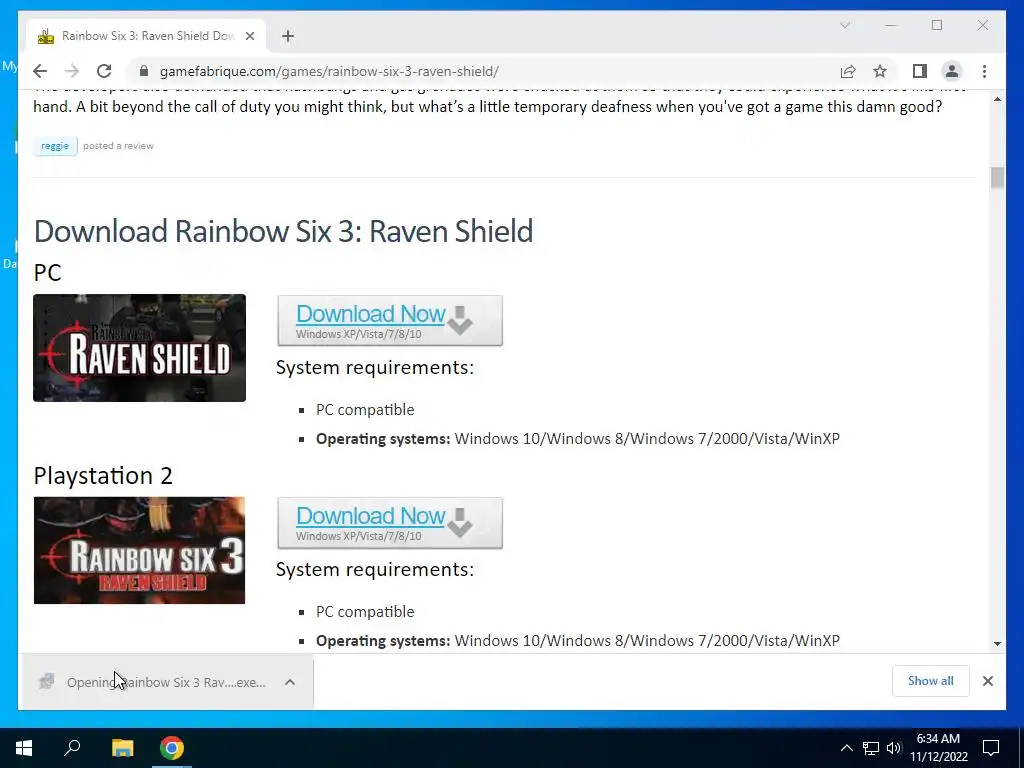1024x768 pixels.
Task: Click the 'Playstation 2' heading
Action: click(x=103, y=475)
